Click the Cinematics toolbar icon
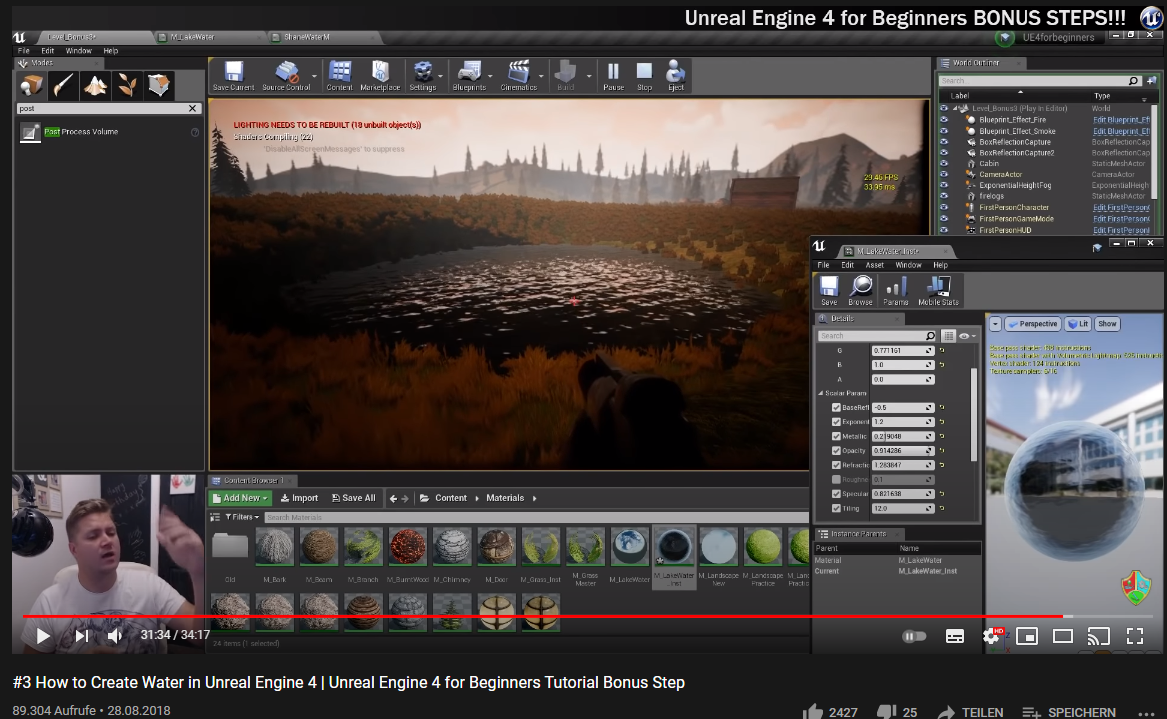This screenshot has height=719, width=1167. click(x=518, y=75)
